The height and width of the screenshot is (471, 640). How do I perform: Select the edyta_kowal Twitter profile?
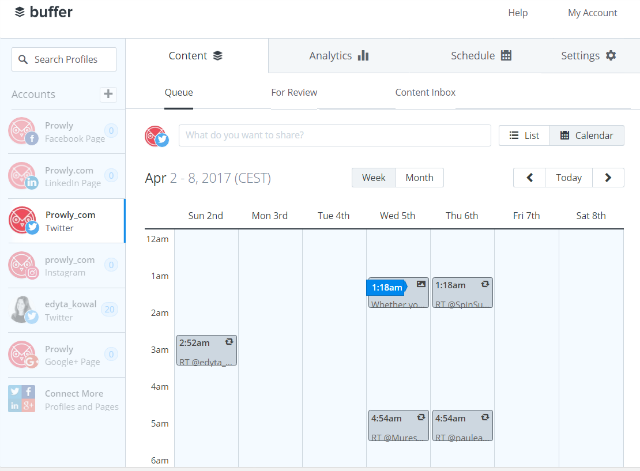(x=66, y=310)
